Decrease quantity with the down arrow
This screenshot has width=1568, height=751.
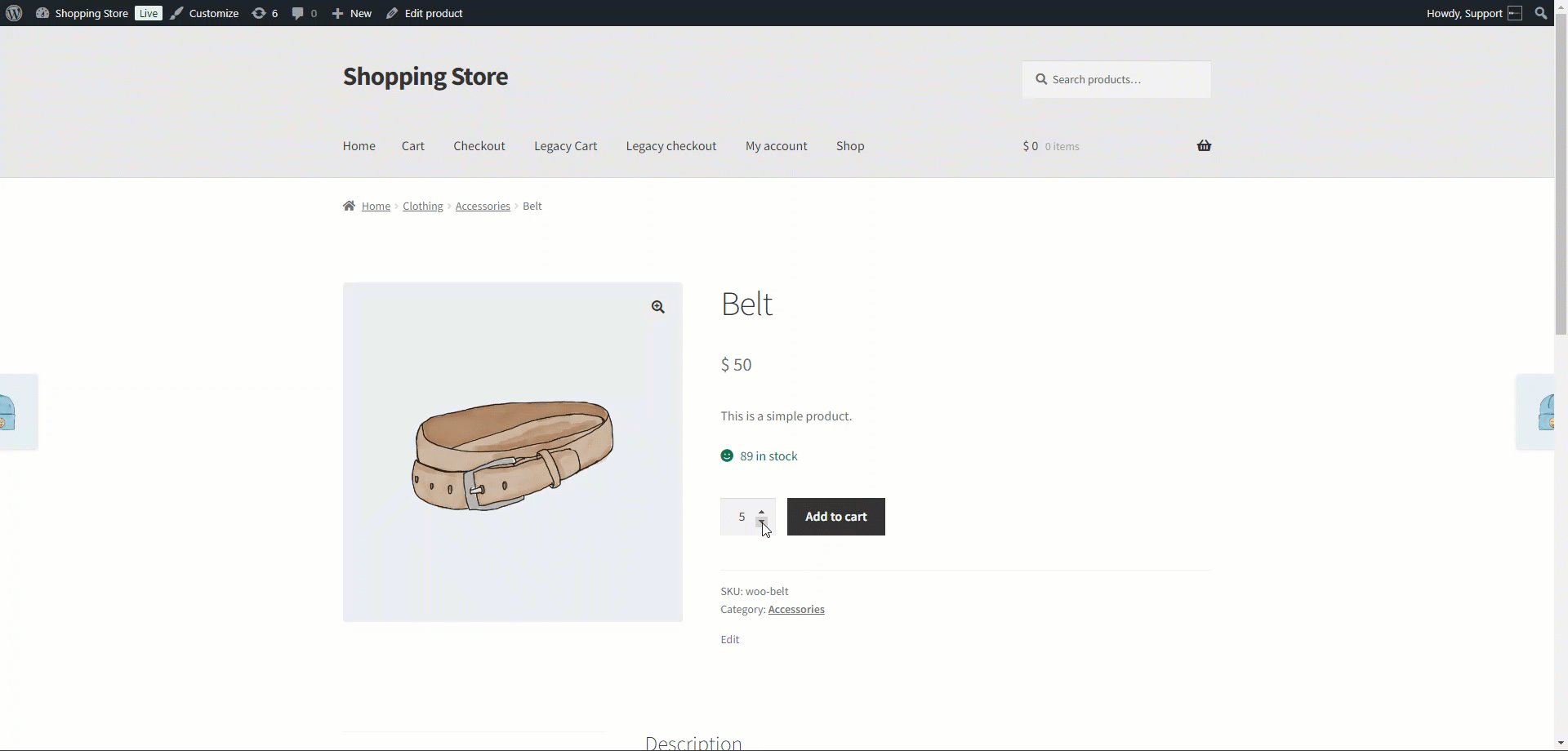click(x=762, y=522)
